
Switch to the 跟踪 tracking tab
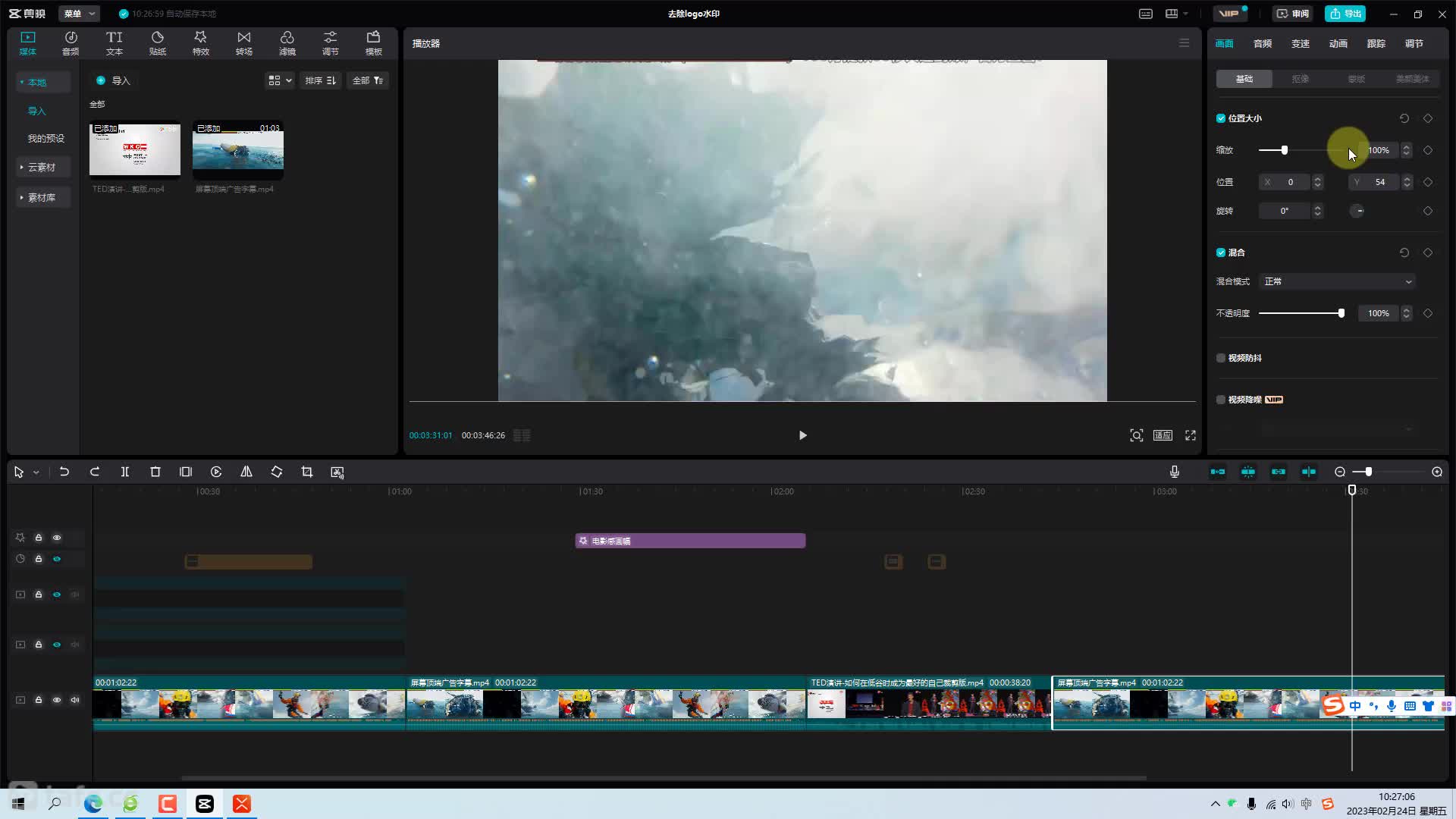[1376, 43]
